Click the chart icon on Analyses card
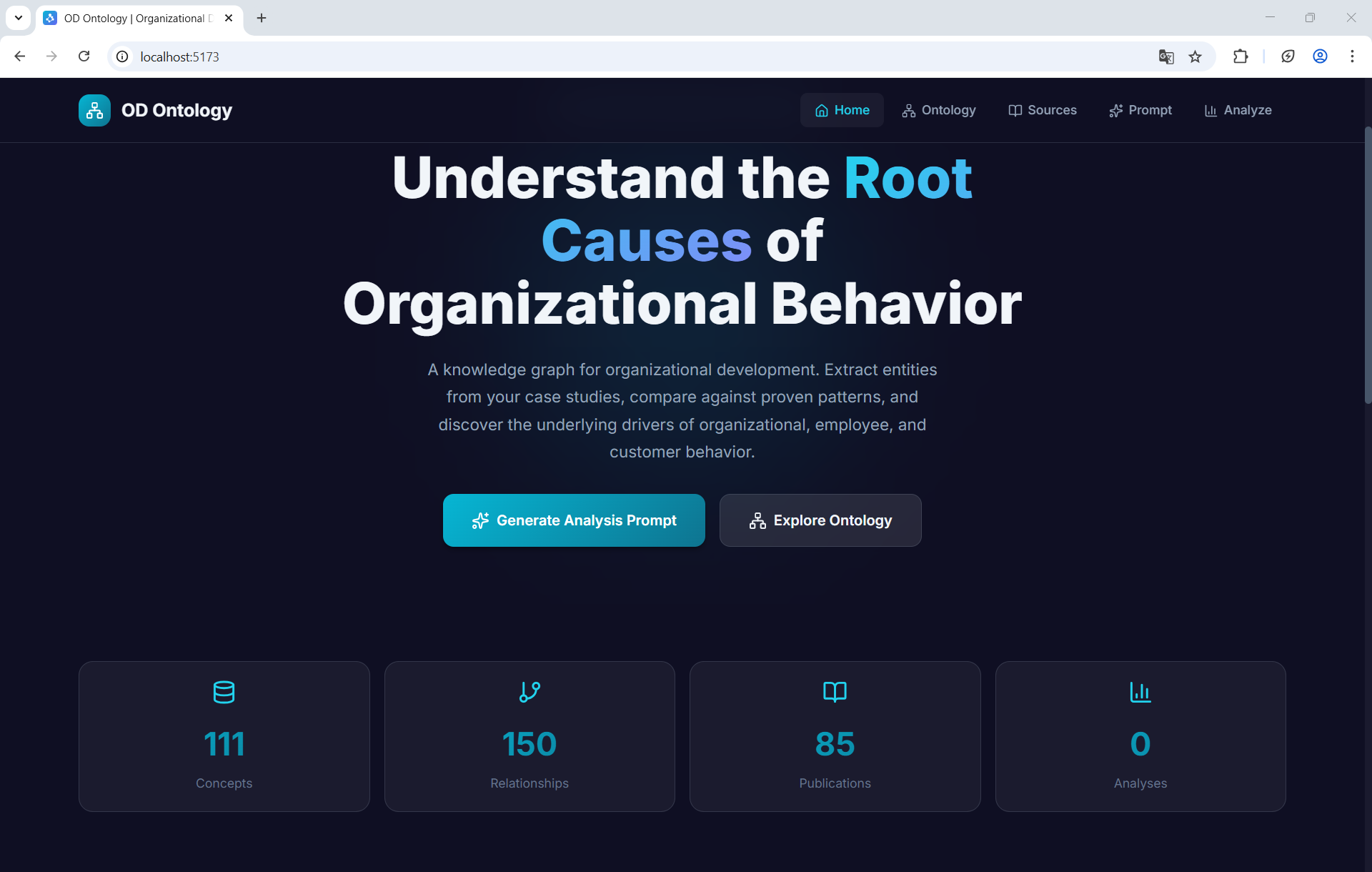The image size is (1372, 872). [x=1140, y=691]
